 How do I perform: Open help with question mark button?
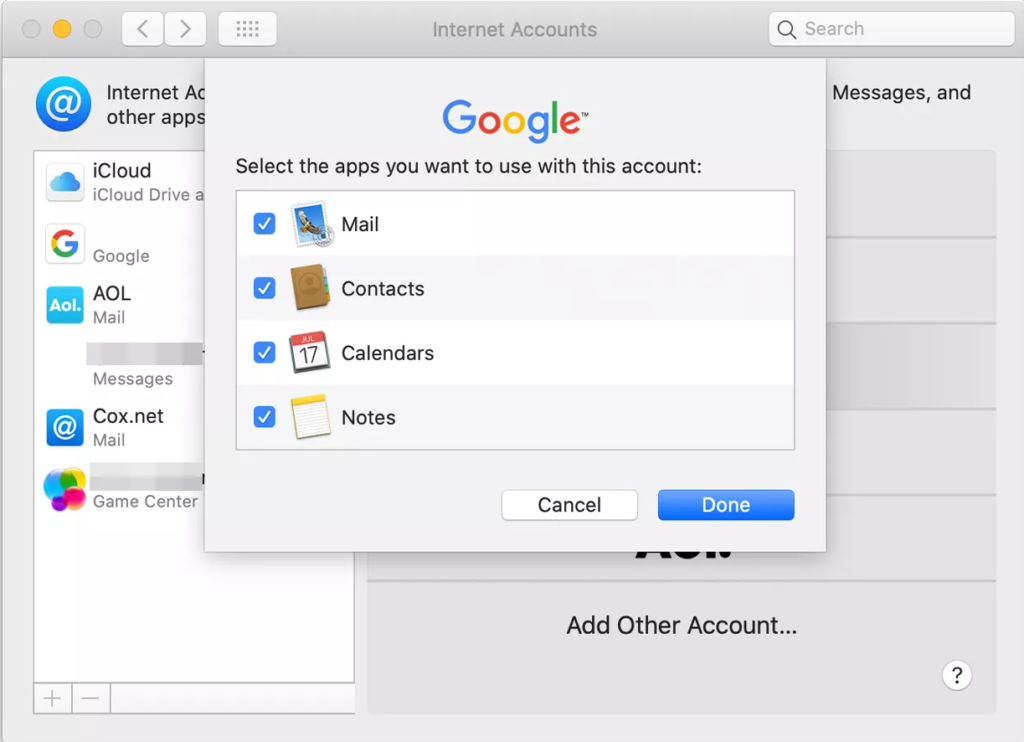[956, 675]
